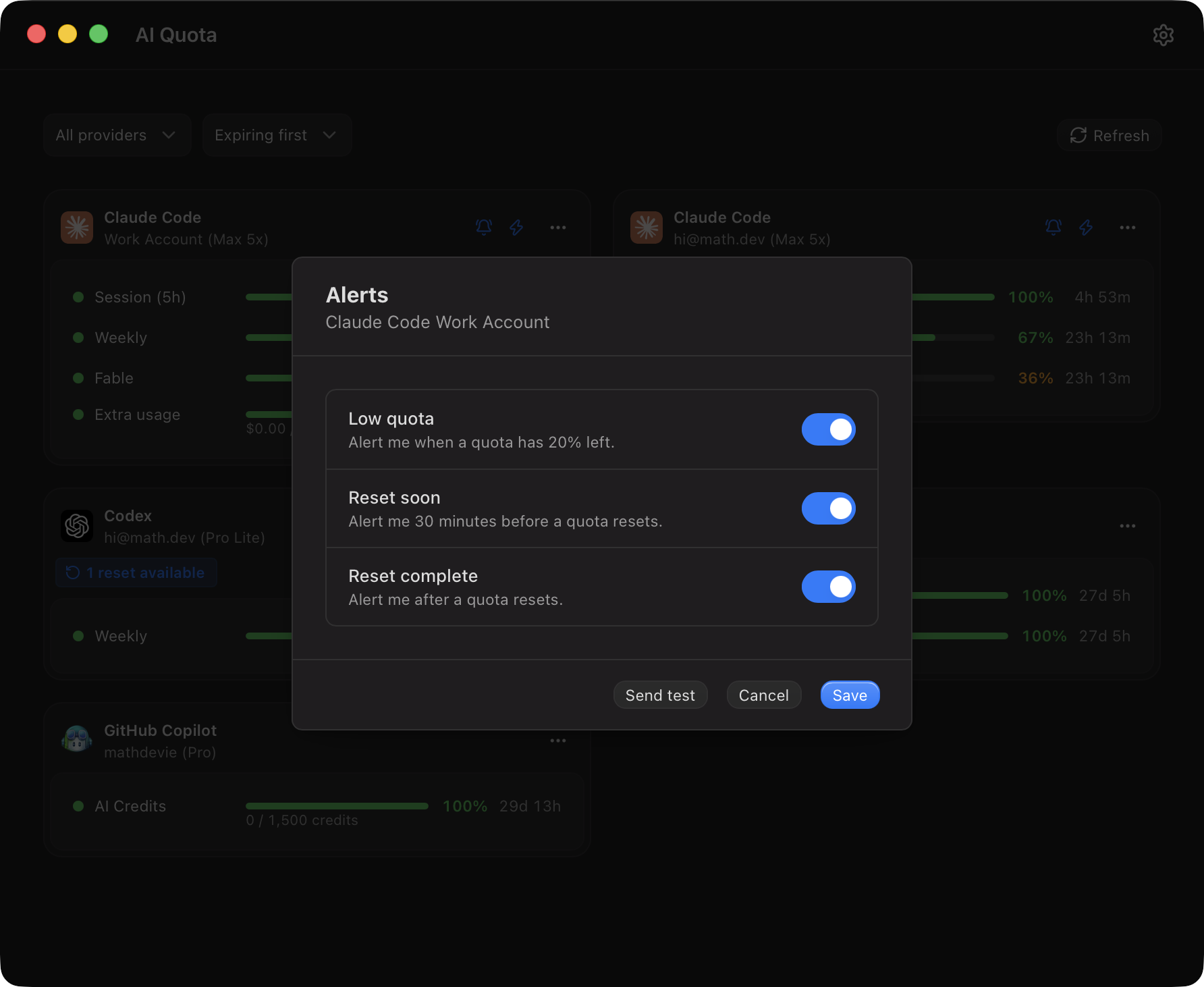Screen dimensions: 1204x987
Task: Open the All providers filter dropdown
Action: pyautogui.click(x=117, y=135)
